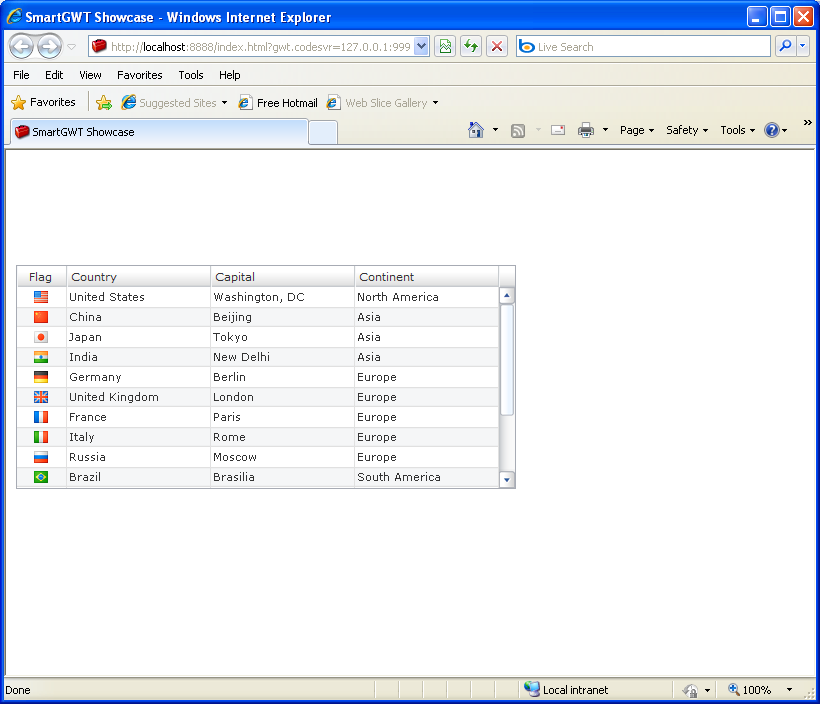Select the New Delhi capital cell
The image size is (820, 704).
282,357
